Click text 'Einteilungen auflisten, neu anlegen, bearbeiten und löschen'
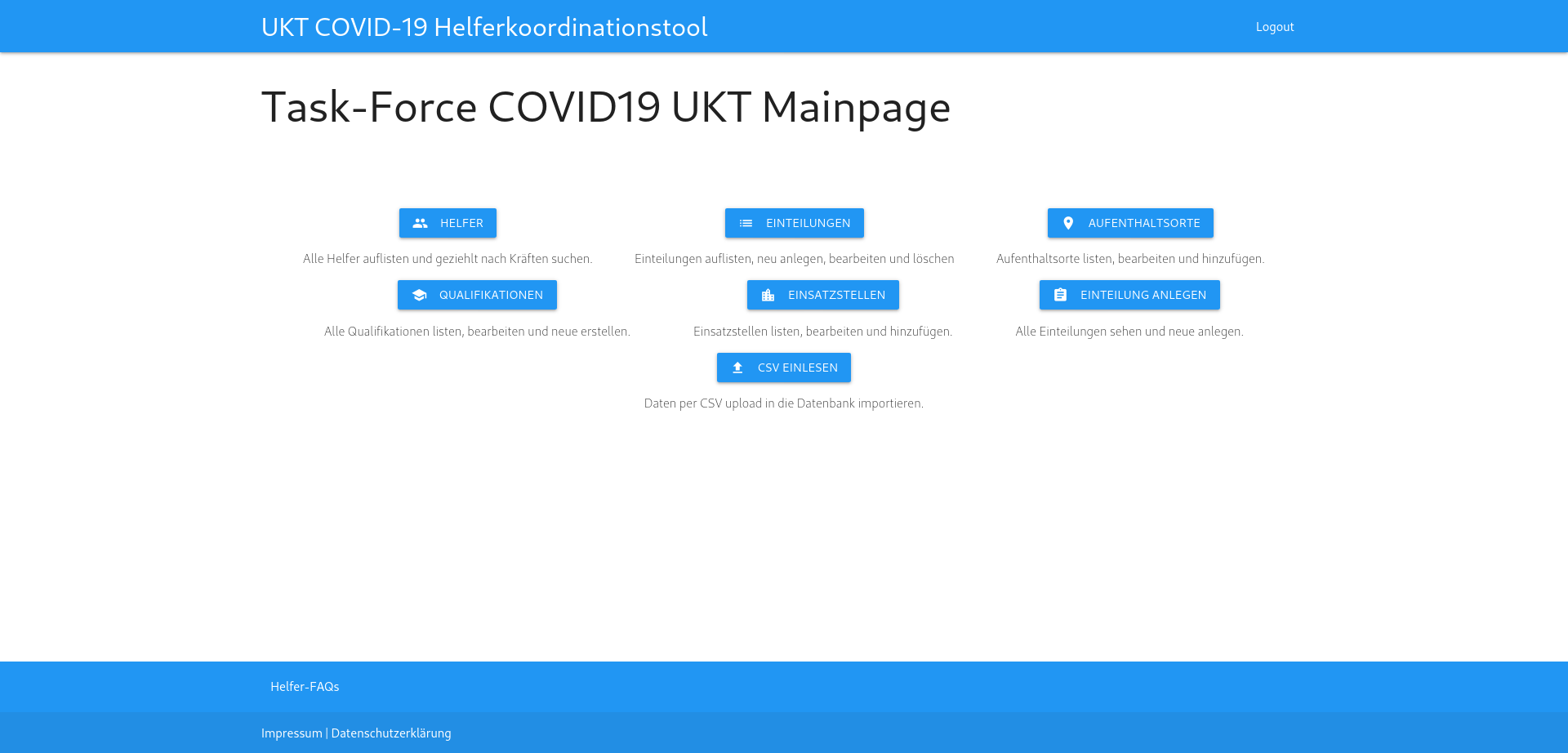The height and width of the screenshot is (753, 1568). tap(795, 259)
